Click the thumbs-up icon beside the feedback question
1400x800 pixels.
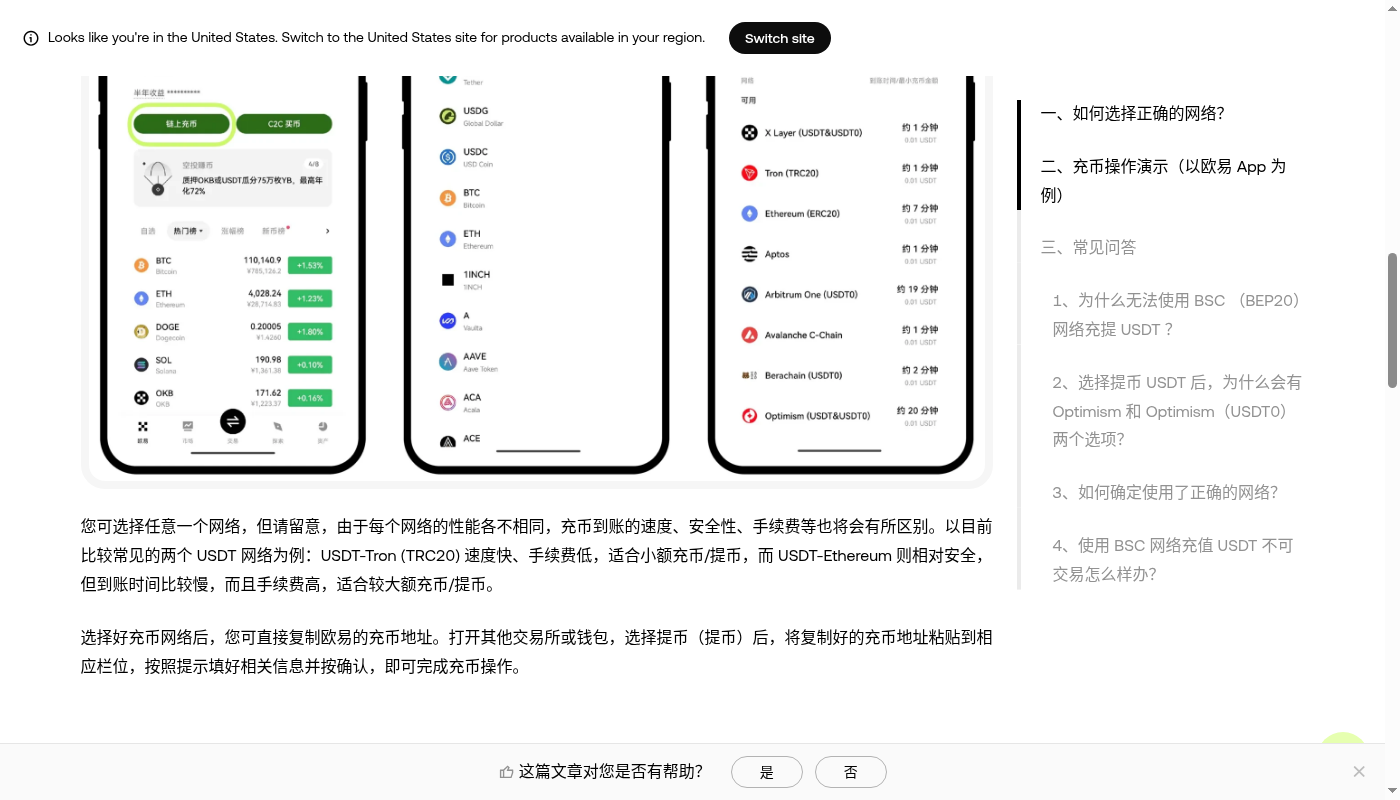506,772
